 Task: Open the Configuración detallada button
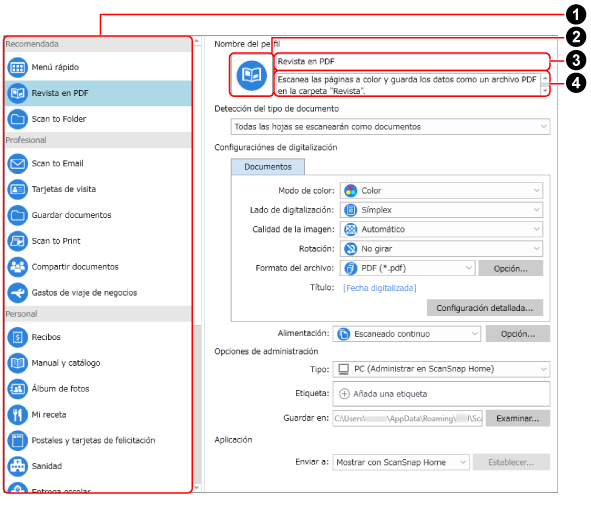pyautogui.click(x=485, y=308)
